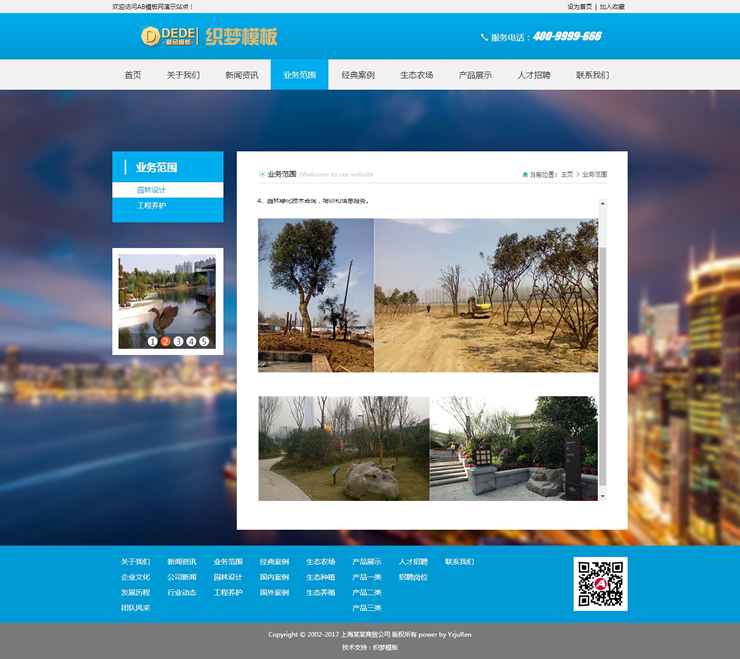
Task: Jump to slide 3 in carousel
Action: [x=178, y=341]
